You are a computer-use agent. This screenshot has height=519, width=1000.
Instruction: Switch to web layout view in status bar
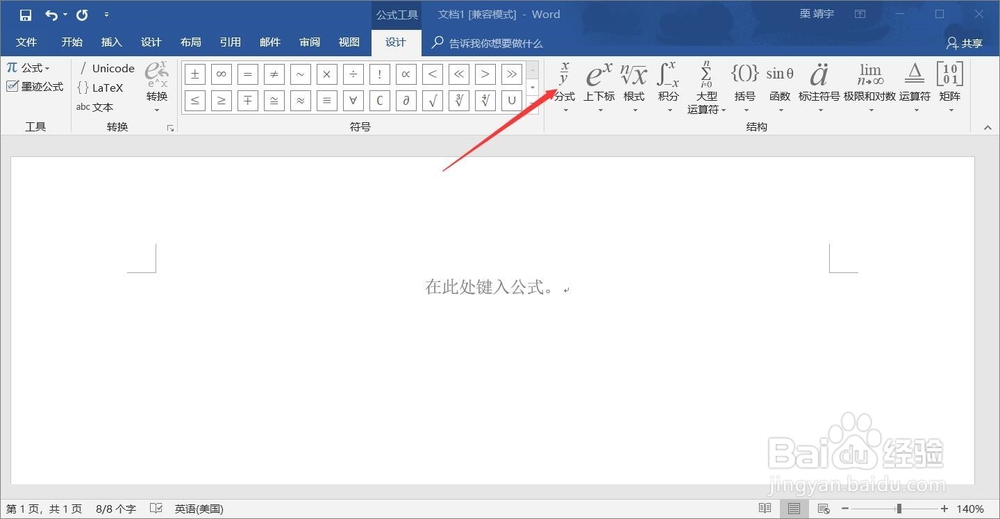click(823, 508)
